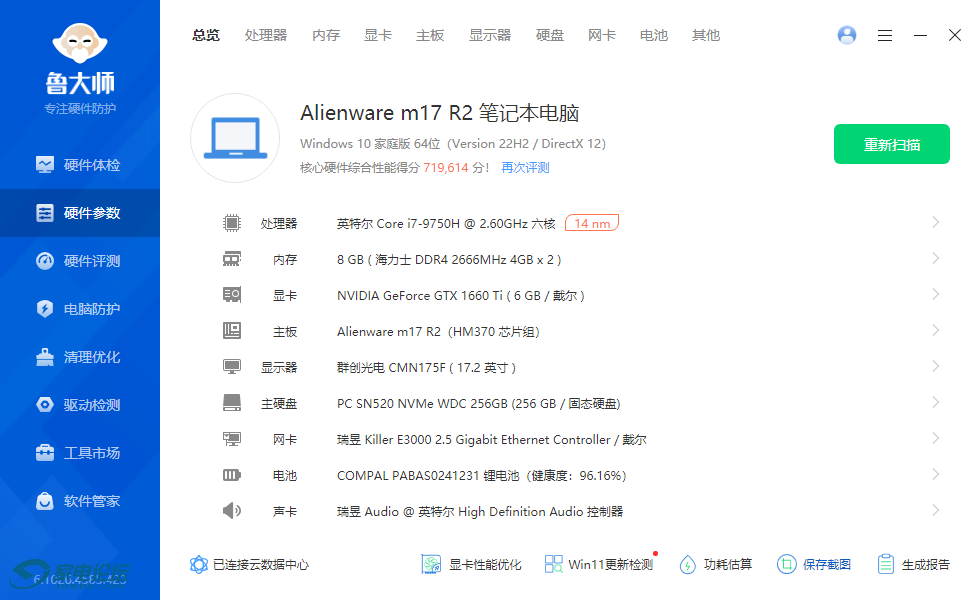
Task: Expand 声卡 row details arrow
Action: pos(936,511)
